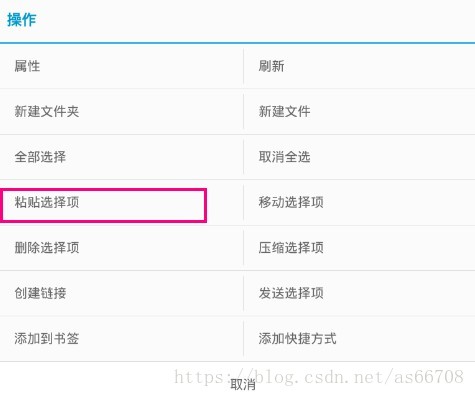Choose 发送选择项 to send selection
This screenshot has width=475, height=397.
coord(360,293)
